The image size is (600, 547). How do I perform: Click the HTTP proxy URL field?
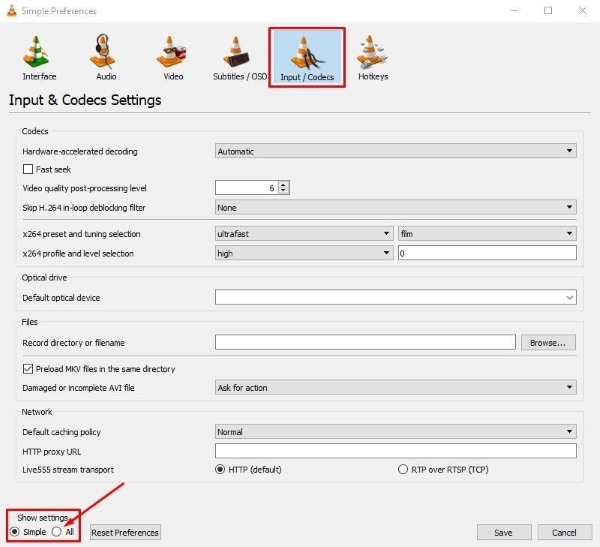click(396, 451)
